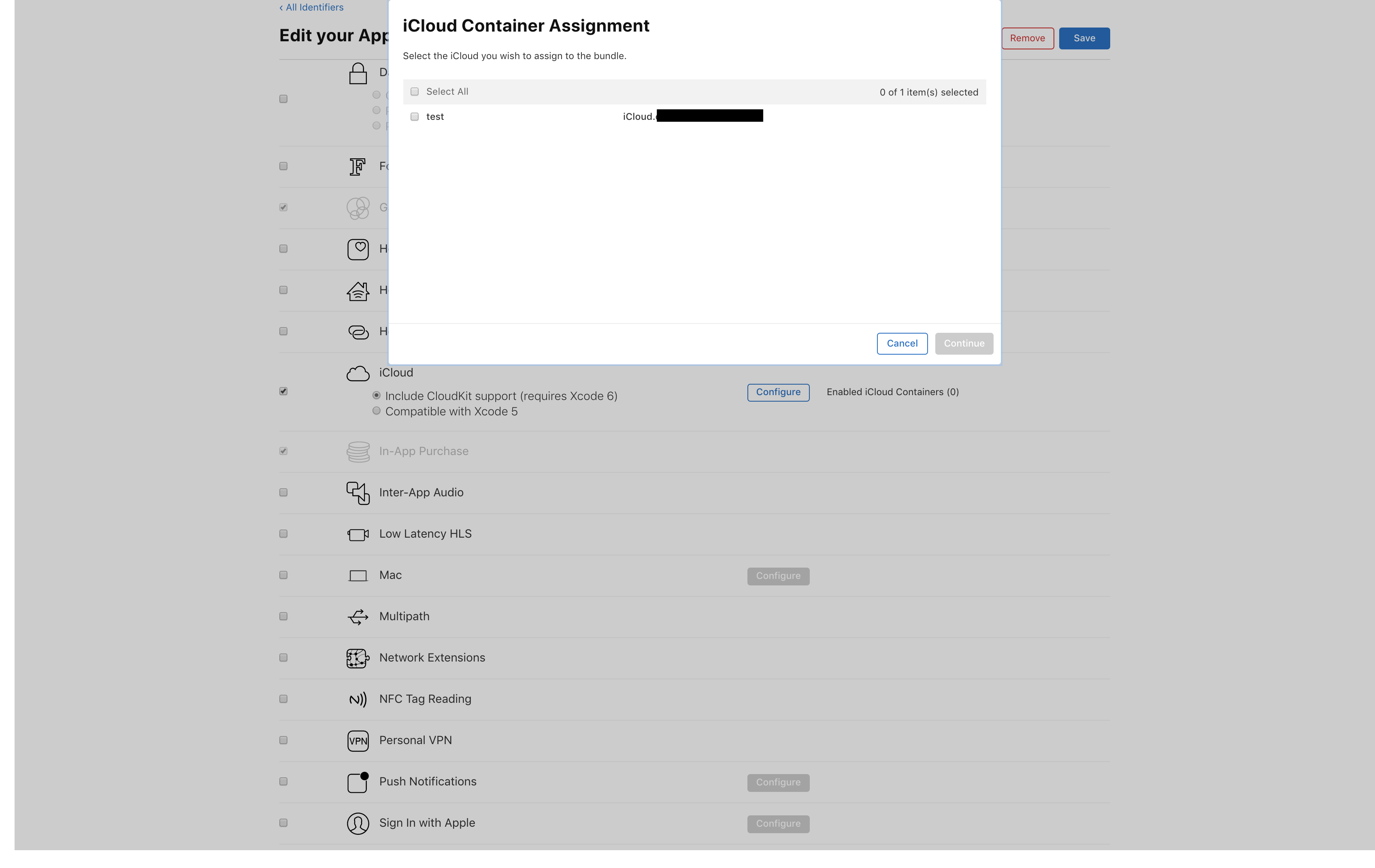Click '0 of 1 item(s) selected' text

click(928, 93)
